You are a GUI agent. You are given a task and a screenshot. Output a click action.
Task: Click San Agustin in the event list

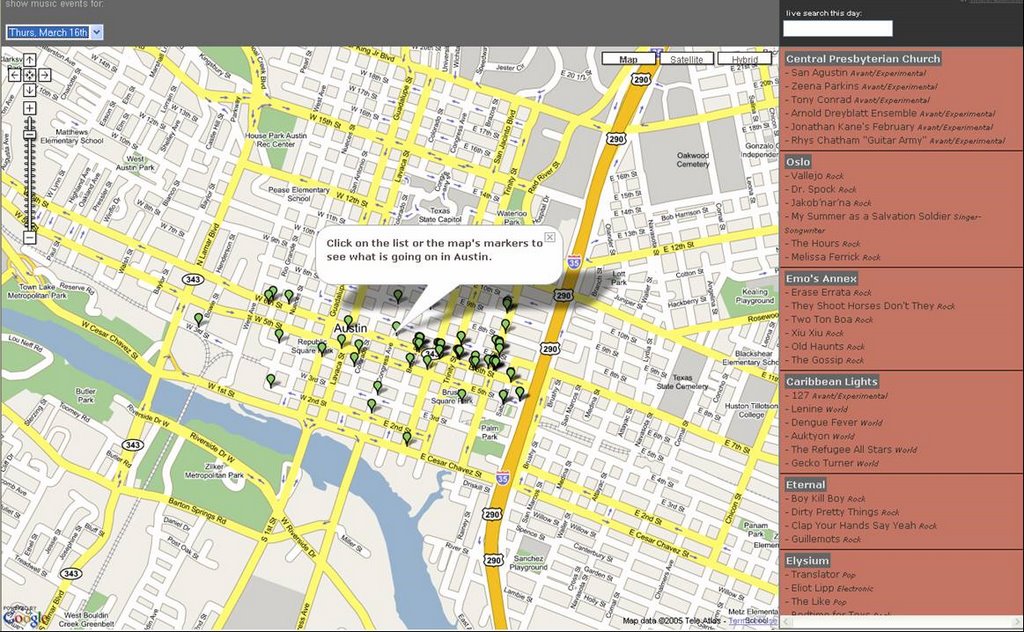(819, 72)
